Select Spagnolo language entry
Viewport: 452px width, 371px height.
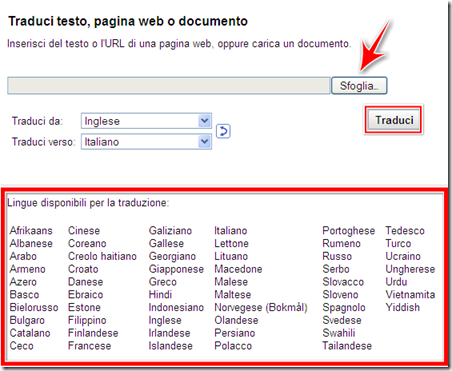click(x=344, y=307)
